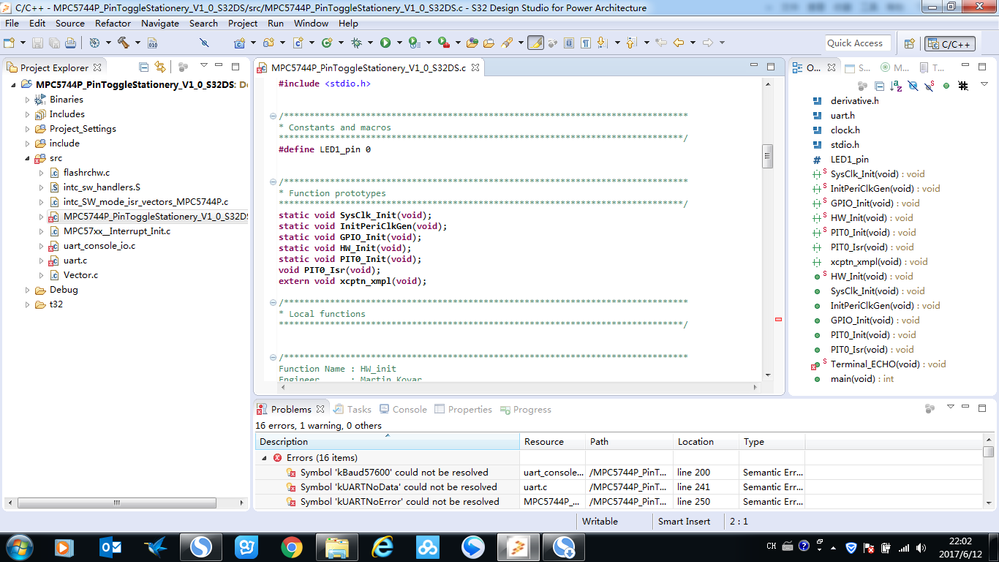Click the Open Perspective icon
The width and height of the screenshot is (999, 562).
(909, 43)
